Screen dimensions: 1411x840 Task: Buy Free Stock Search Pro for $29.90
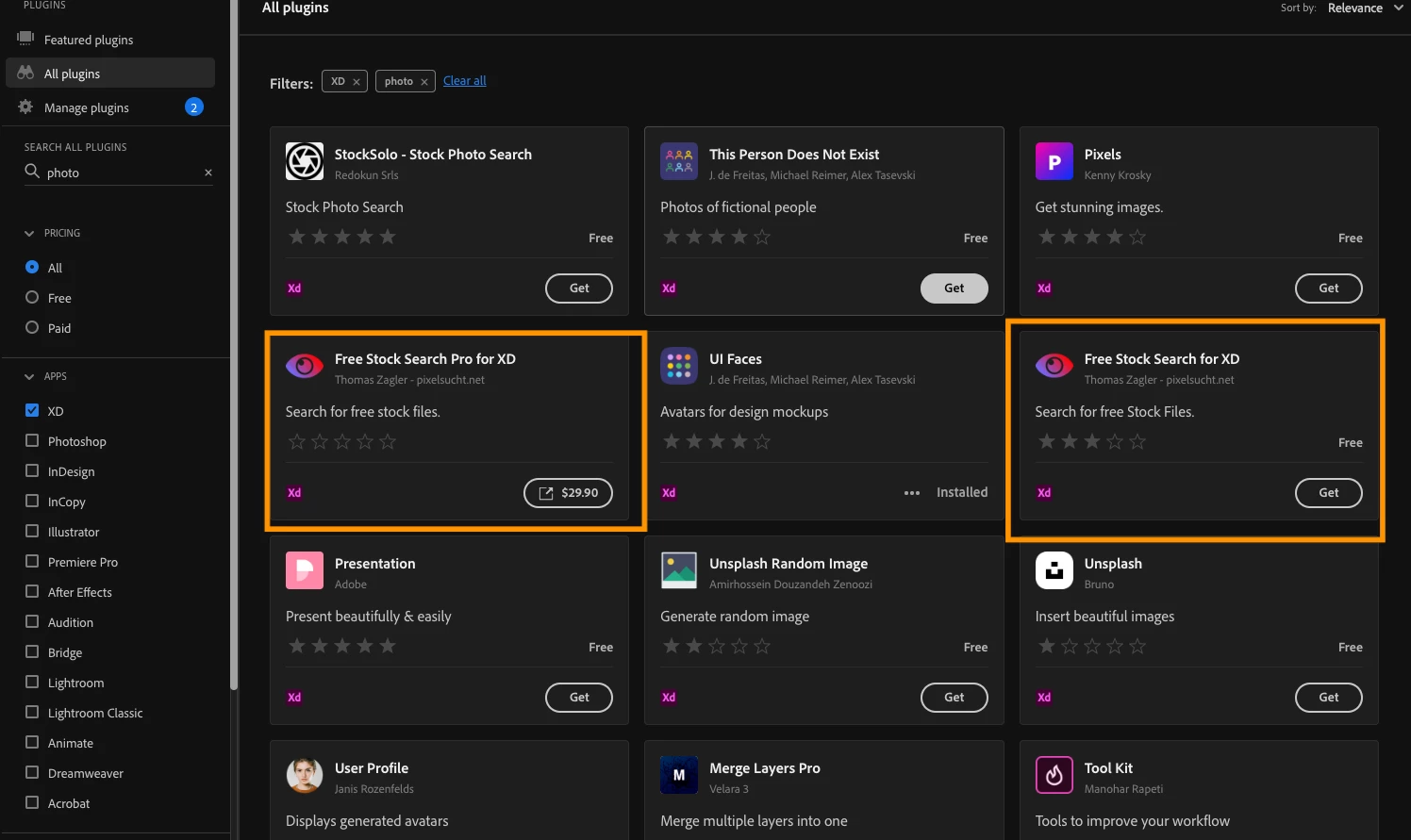[x=568, y=493]
